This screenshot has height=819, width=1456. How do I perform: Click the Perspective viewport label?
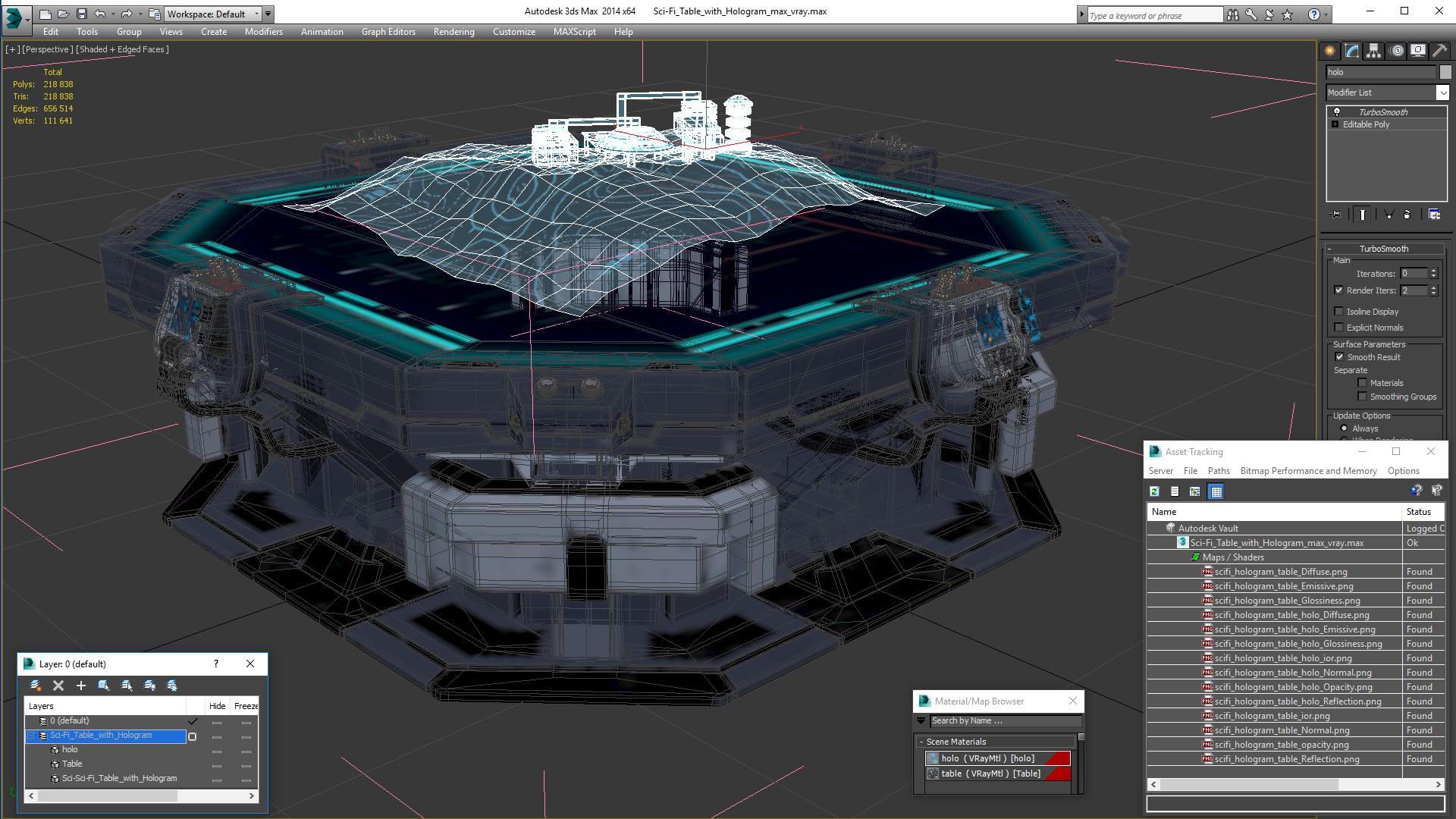48,49
